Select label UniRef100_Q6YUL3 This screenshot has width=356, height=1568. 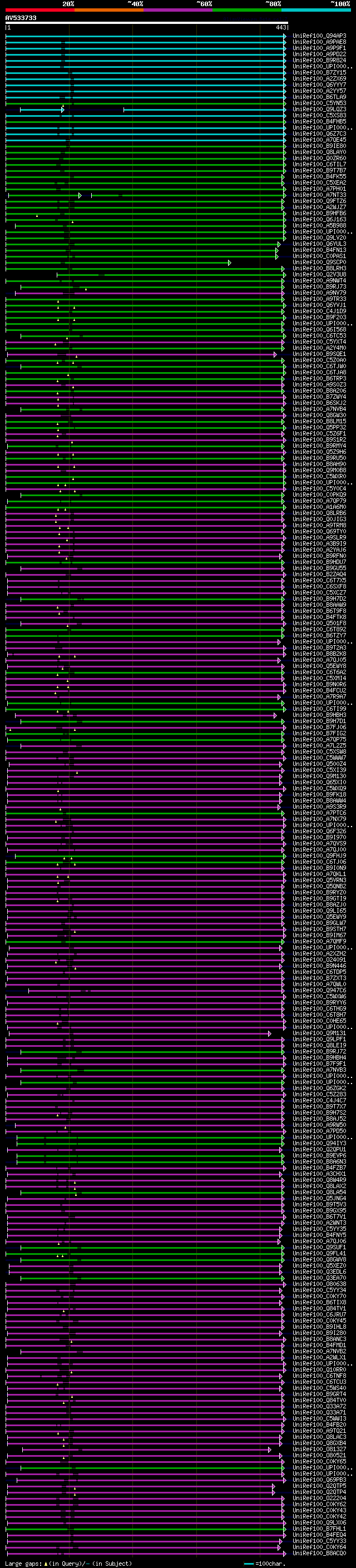(x=319, y=244)
